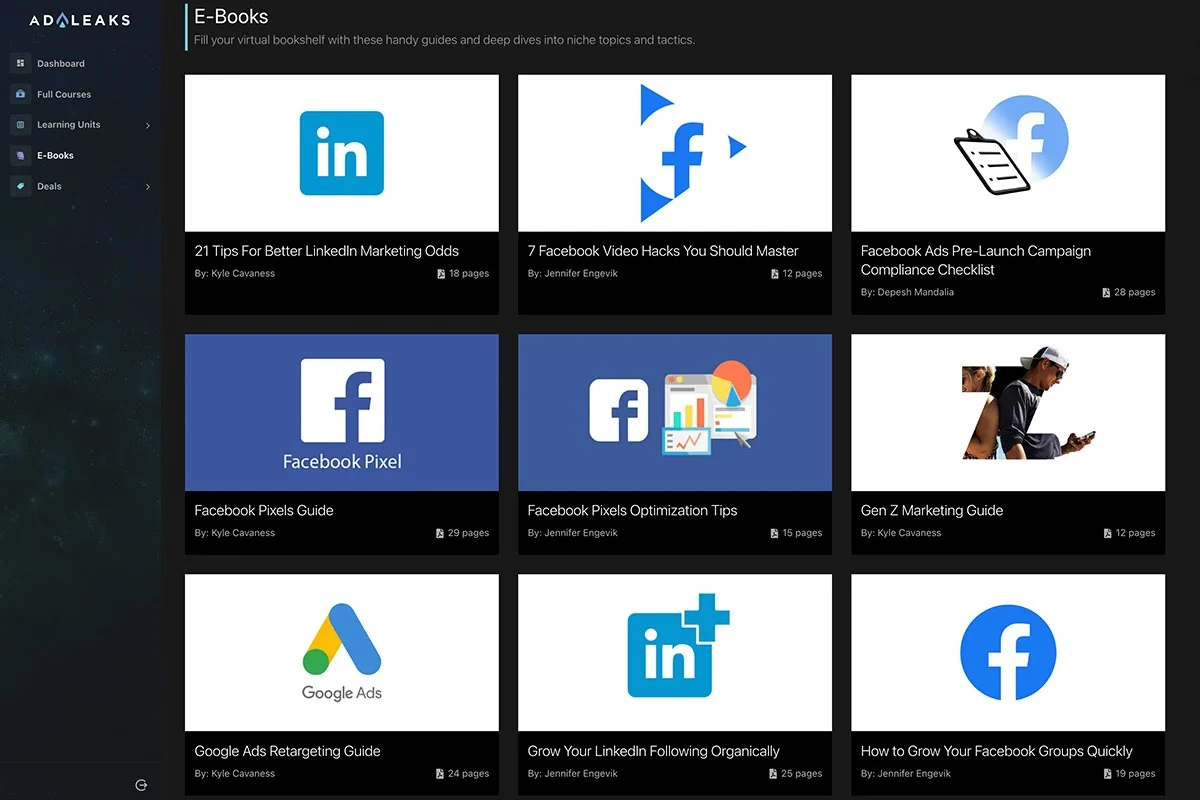This screenshot has height=800, width=1200.
Task: Select E-Books menu item
Action: (55, 155)
